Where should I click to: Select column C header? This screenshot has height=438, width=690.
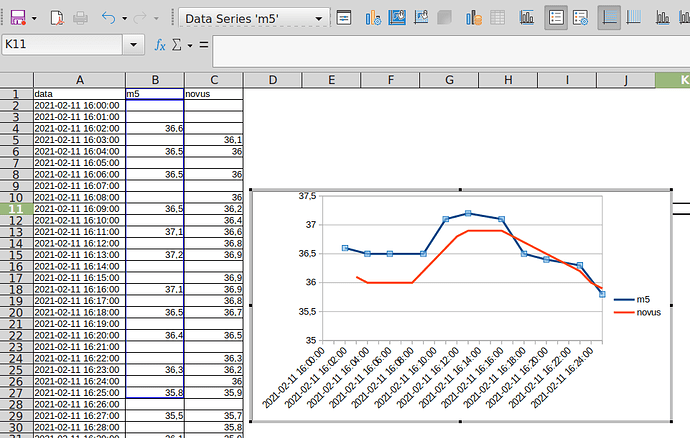(x=214, y=80)
